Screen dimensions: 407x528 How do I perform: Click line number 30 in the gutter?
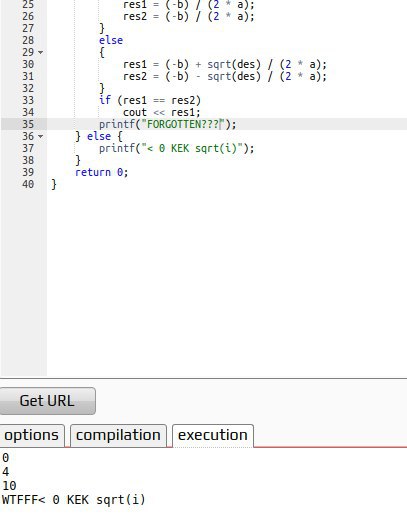tap(28, 64)
